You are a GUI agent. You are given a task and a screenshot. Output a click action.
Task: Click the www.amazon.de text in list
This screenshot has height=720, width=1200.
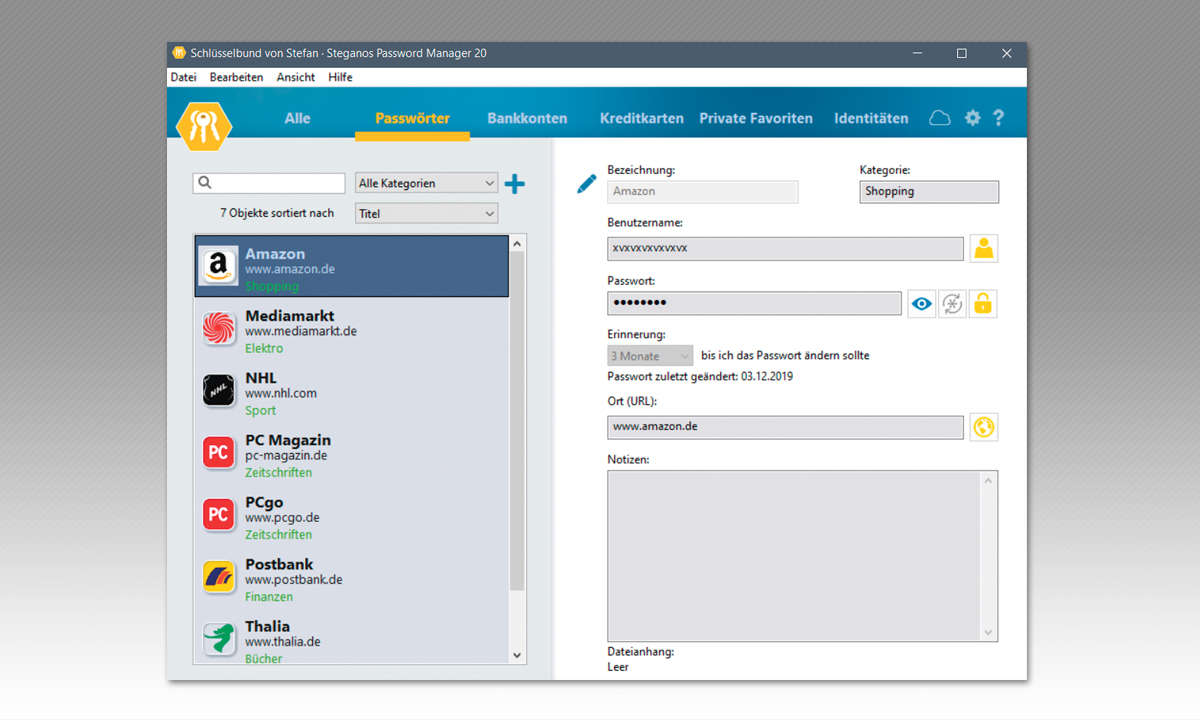click(x=290, y=270)
